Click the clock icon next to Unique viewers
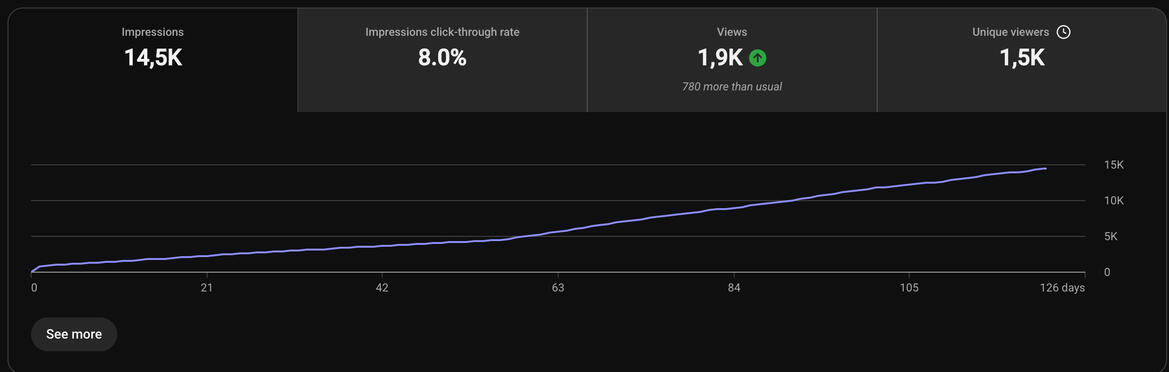The width and height of the screenshot is (1169, 372). coord(1064,32)
